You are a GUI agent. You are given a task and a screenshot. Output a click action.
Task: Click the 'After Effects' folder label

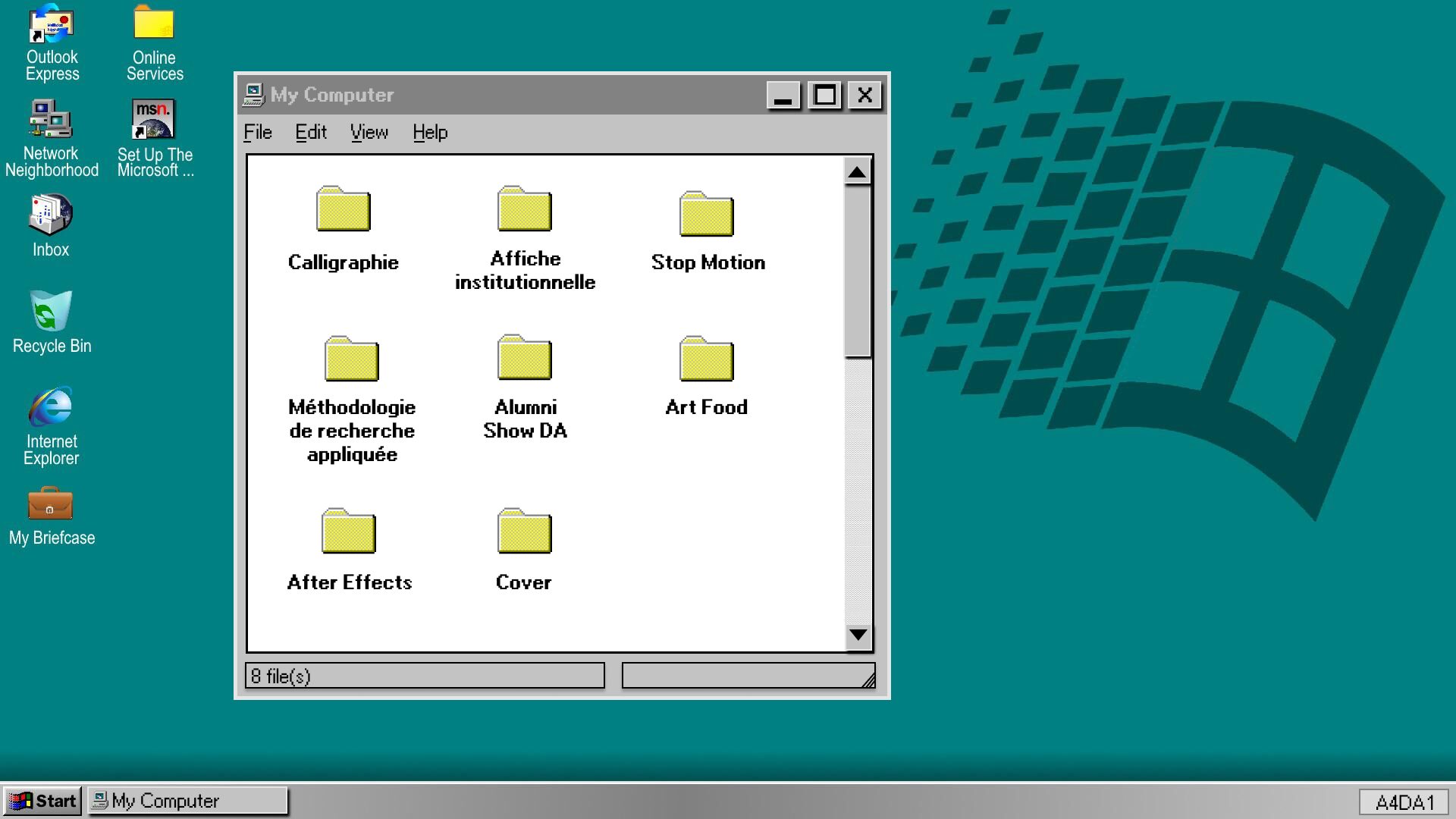click(x=350, y=582)
